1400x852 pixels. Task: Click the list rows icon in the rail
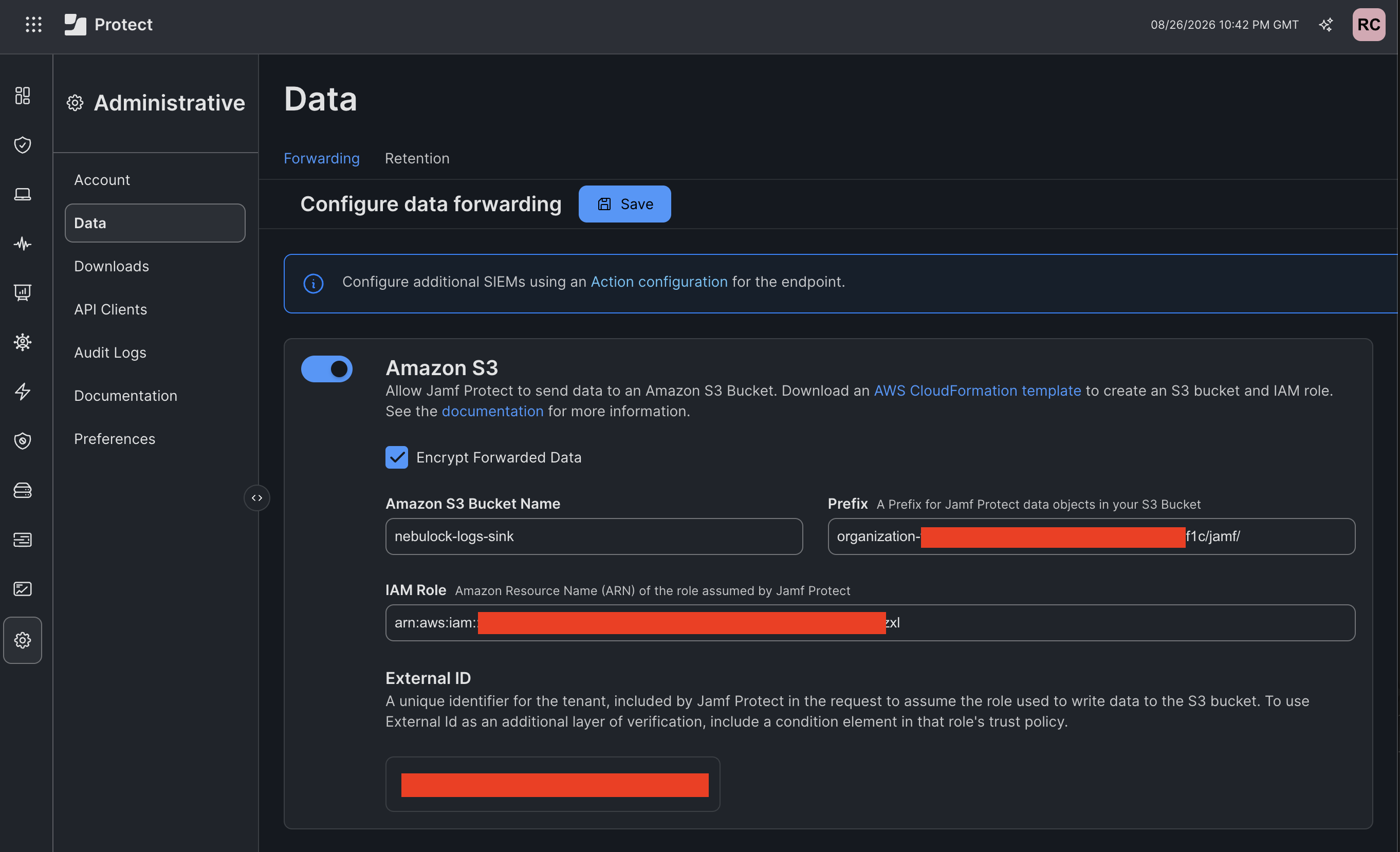pyautogui.click(x=23, y=540)
